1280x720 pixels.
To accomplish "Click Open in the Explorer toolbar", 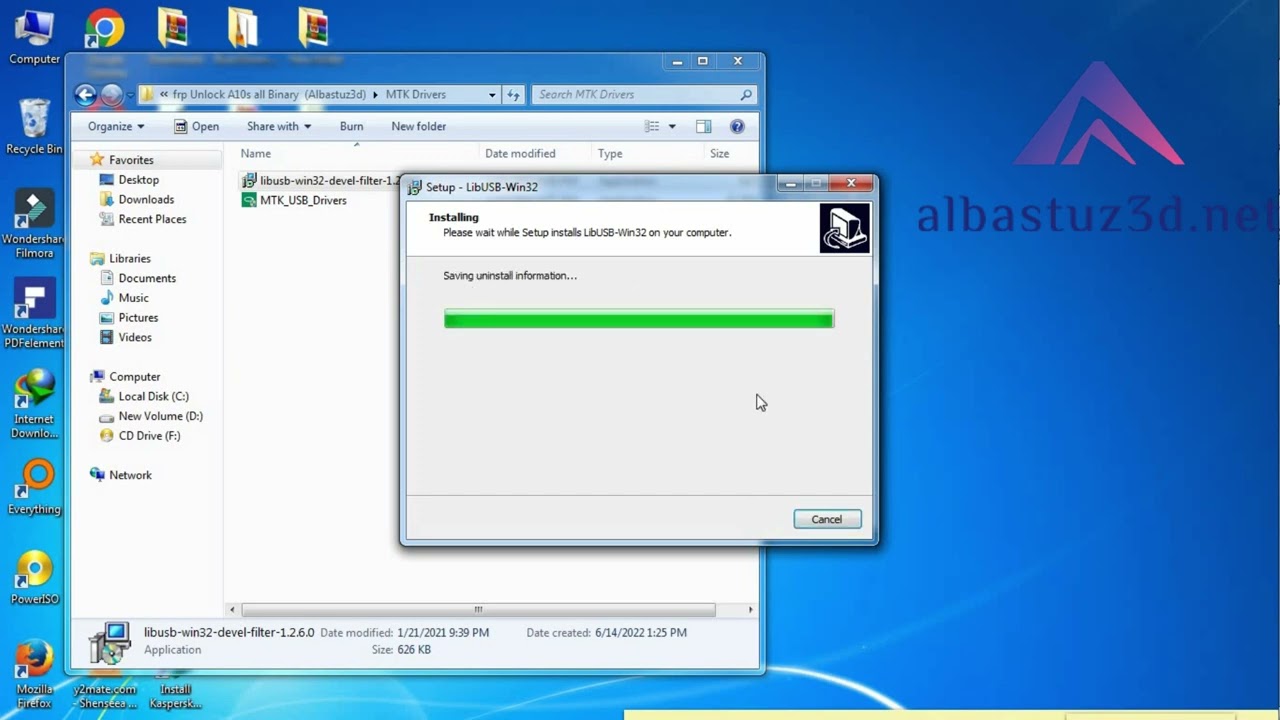I will [x=196, y=127].
